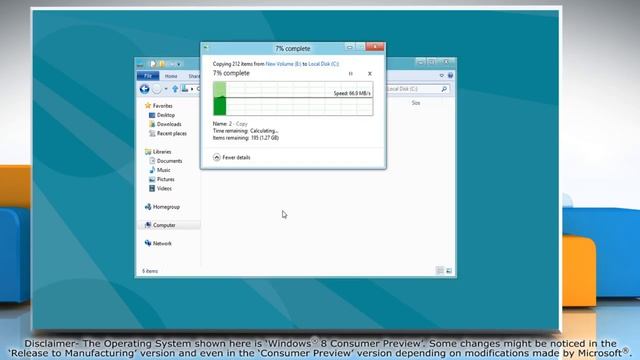Minimize the Explorer window
The width and height of the screenshot is (640, 360).
(421, 62)
